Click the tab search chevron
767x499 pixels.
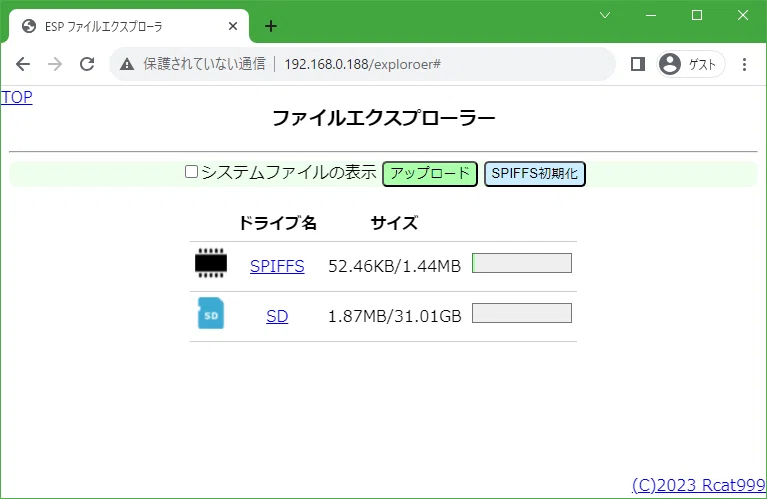pos(605,15)
